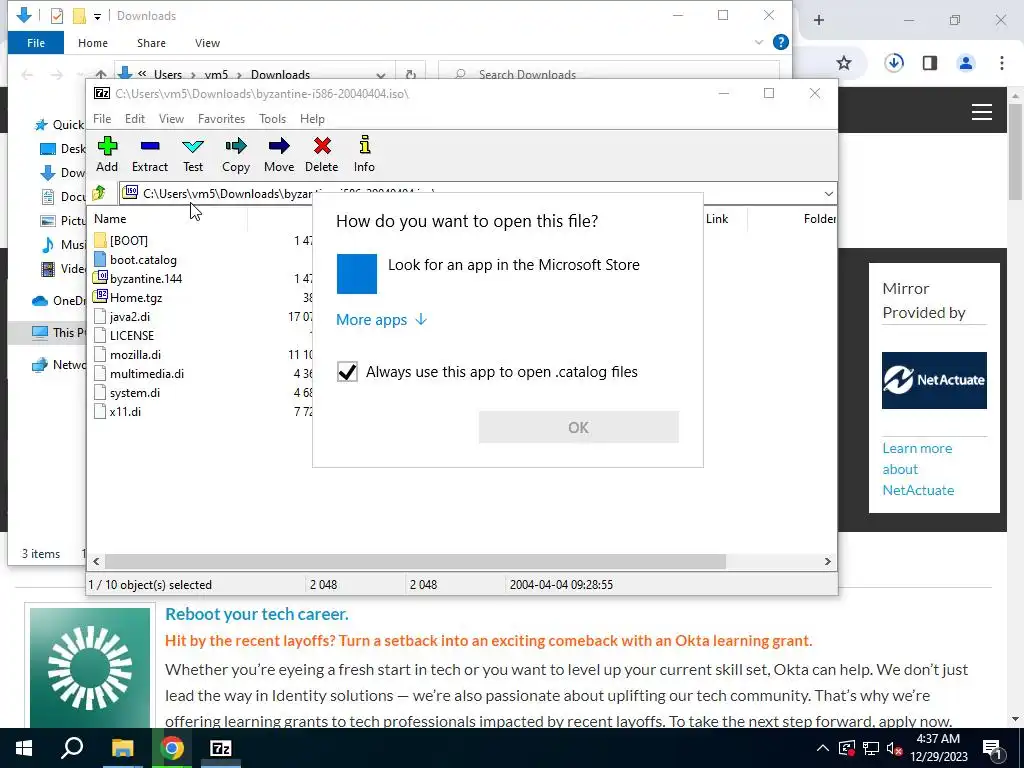Refresh the Explorer Downloads folder

411,74
